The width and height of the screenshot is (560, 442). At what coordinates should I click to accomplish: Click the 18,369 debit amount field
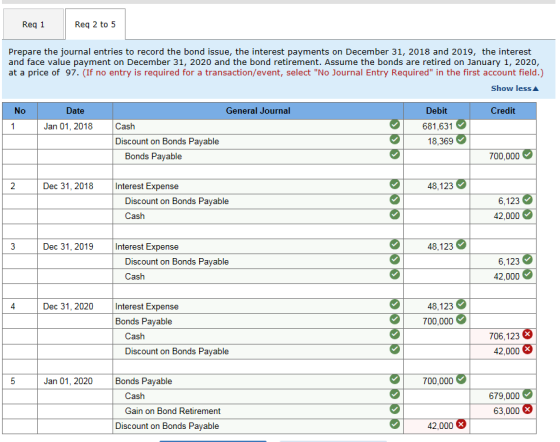pos(436,141)
